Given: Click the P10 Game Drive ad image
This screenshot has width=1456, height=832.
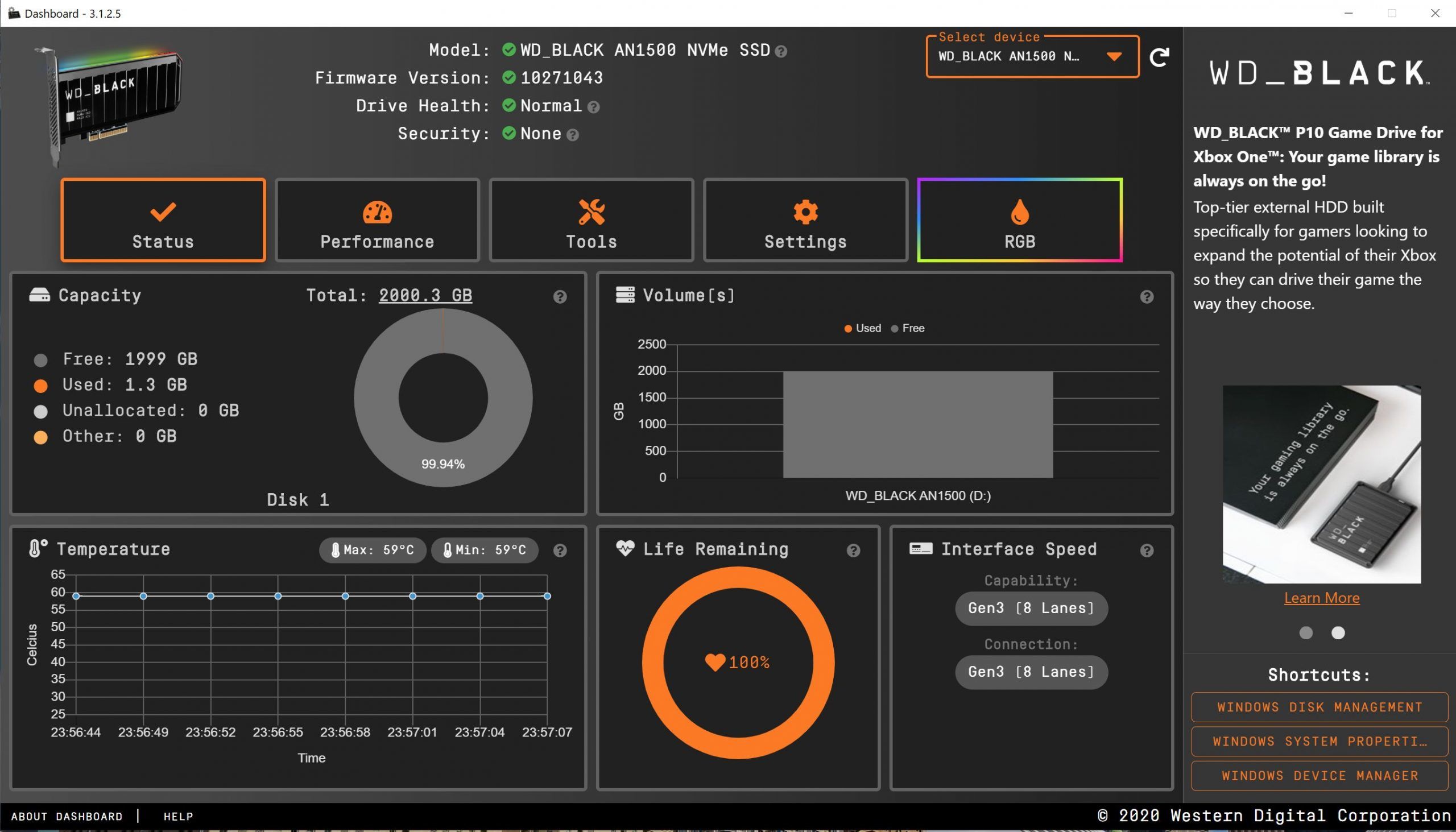Looking at the screenshot, I should (x=1321, y=484).
